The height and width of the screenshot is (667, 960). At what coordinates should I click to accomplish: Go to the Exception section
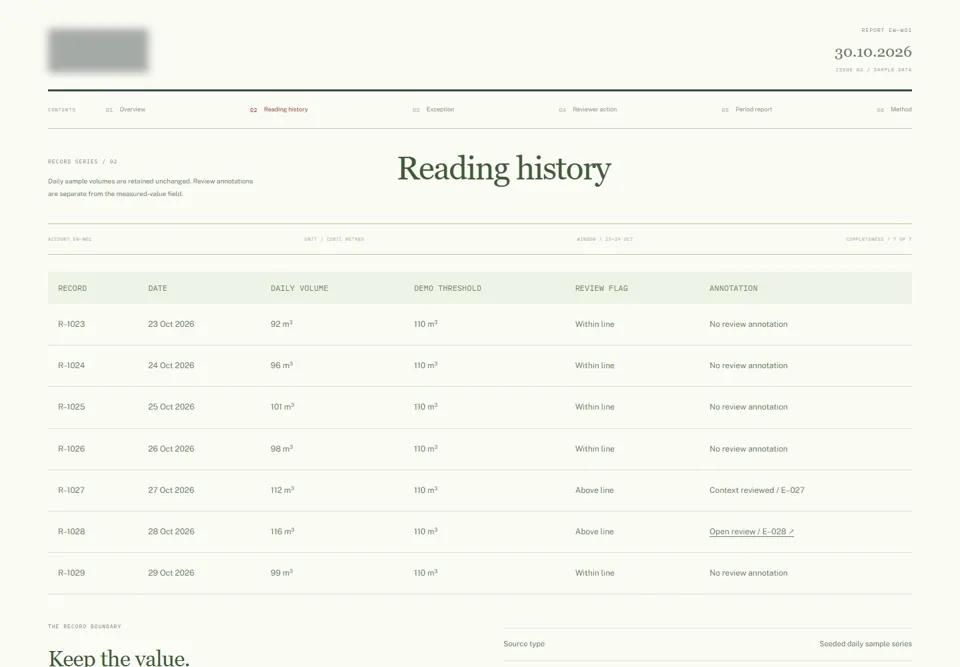pos(433,110)
